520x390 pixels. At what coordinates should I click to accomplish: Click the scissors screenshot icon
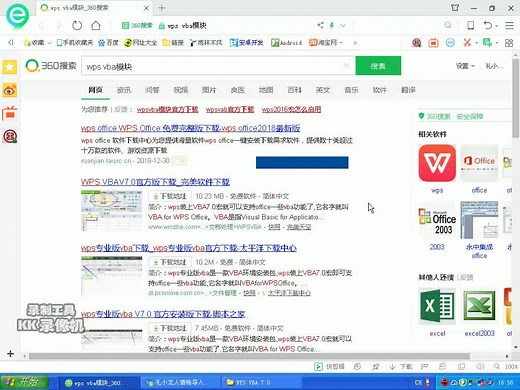(467, 42)
